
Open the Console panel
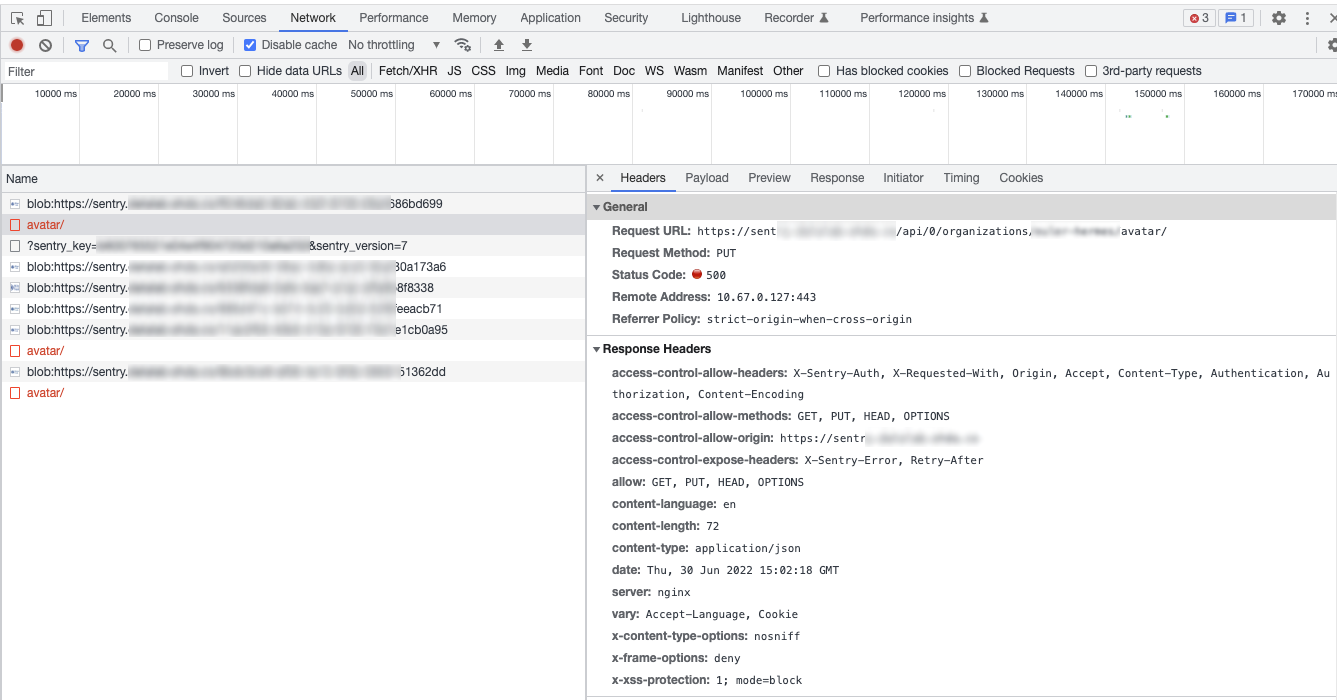[x=176, y=17]
